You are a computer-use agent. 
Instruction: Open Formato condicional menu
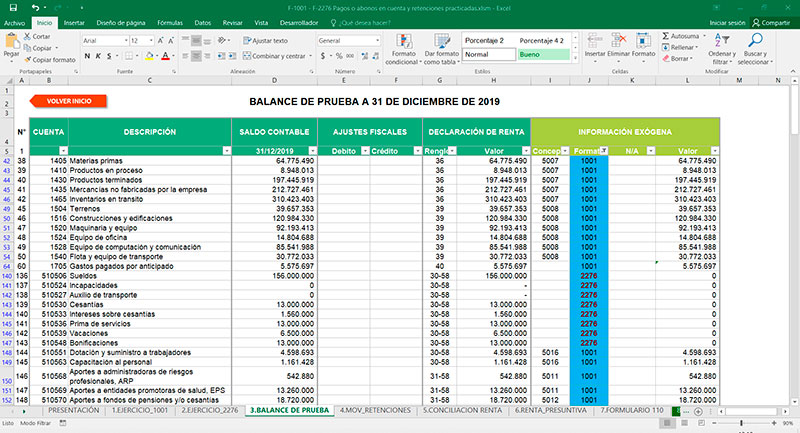(x=404, y=49)
